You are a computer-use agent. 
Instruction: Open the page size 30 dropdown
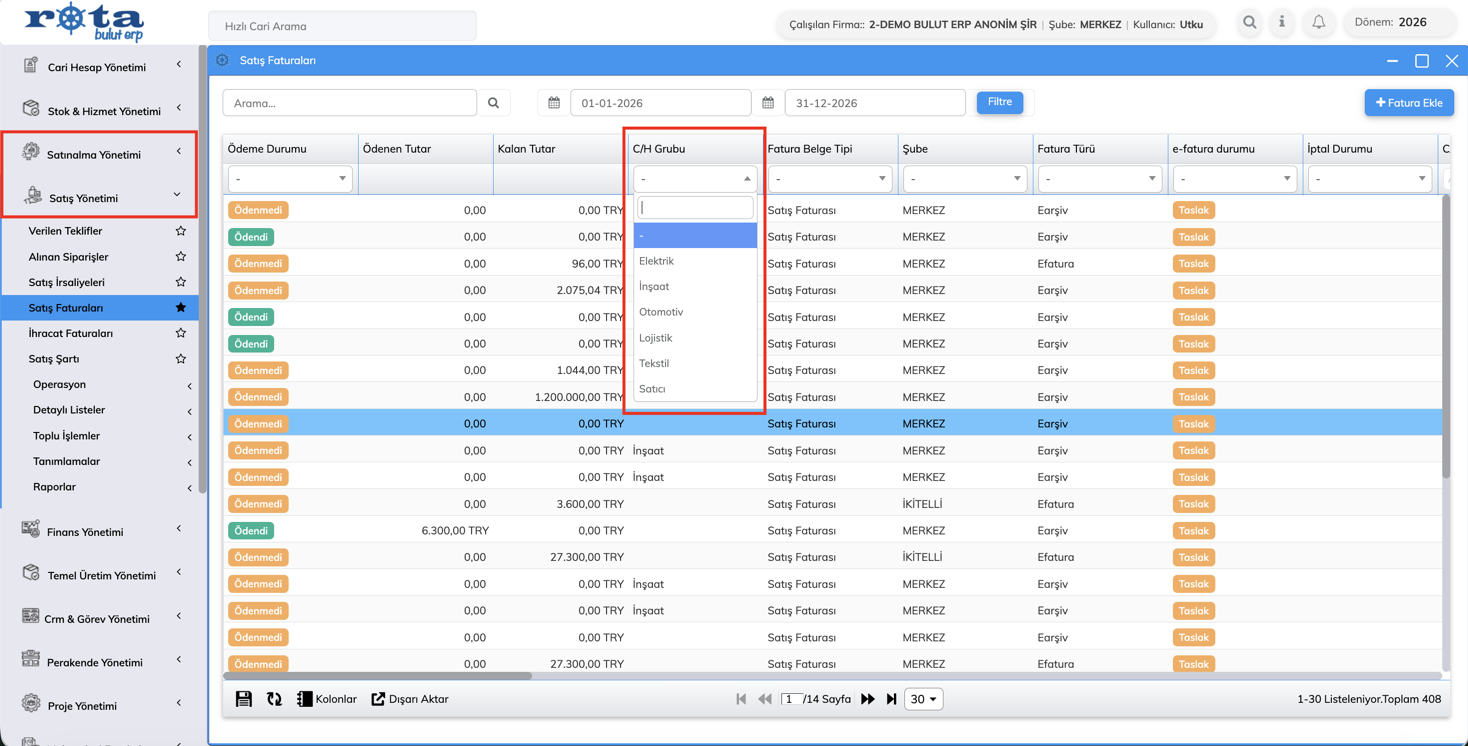[923, 699]
